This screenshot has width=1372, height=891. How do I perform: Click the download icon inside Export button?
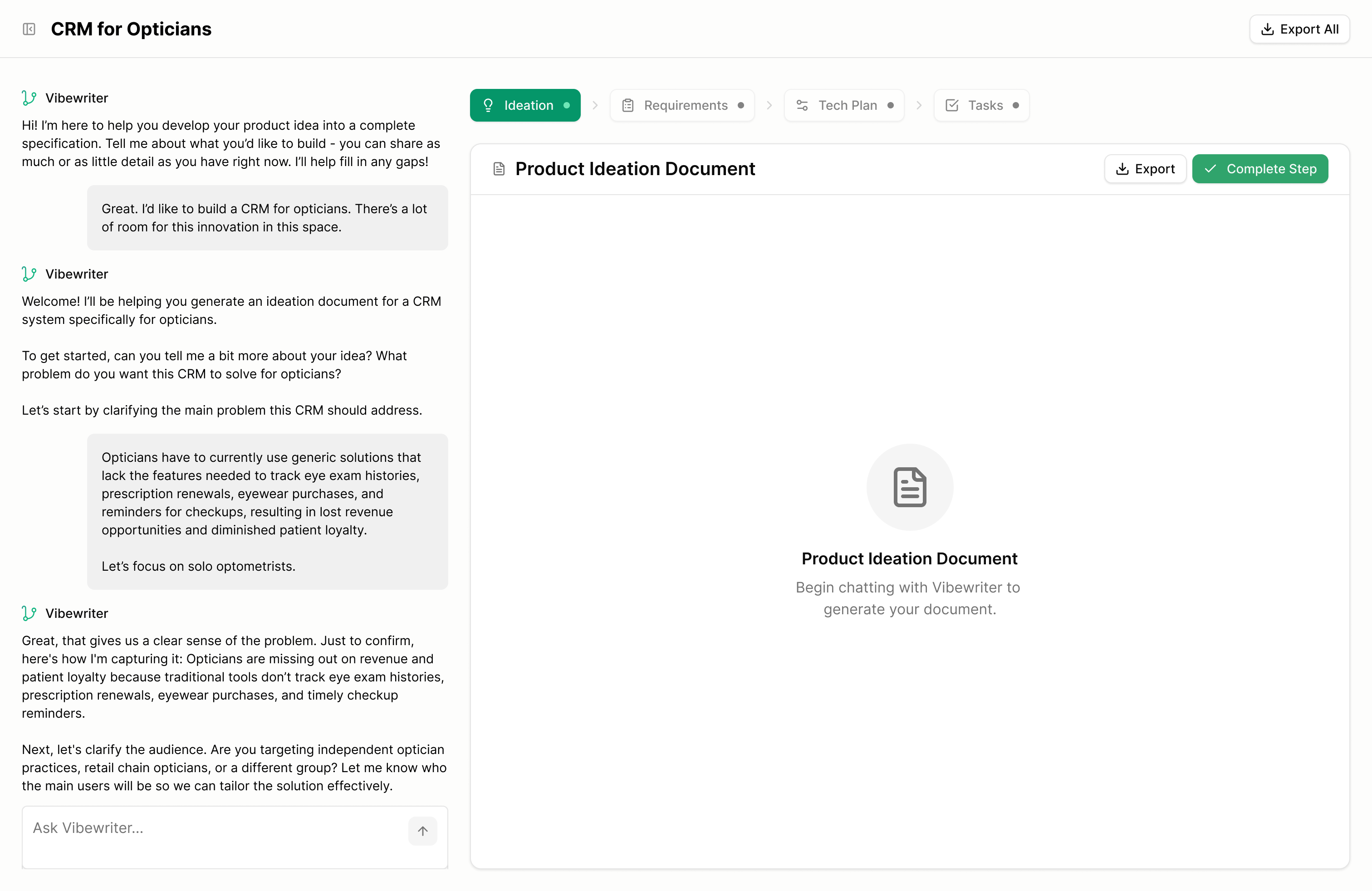tap(1122, 169)
